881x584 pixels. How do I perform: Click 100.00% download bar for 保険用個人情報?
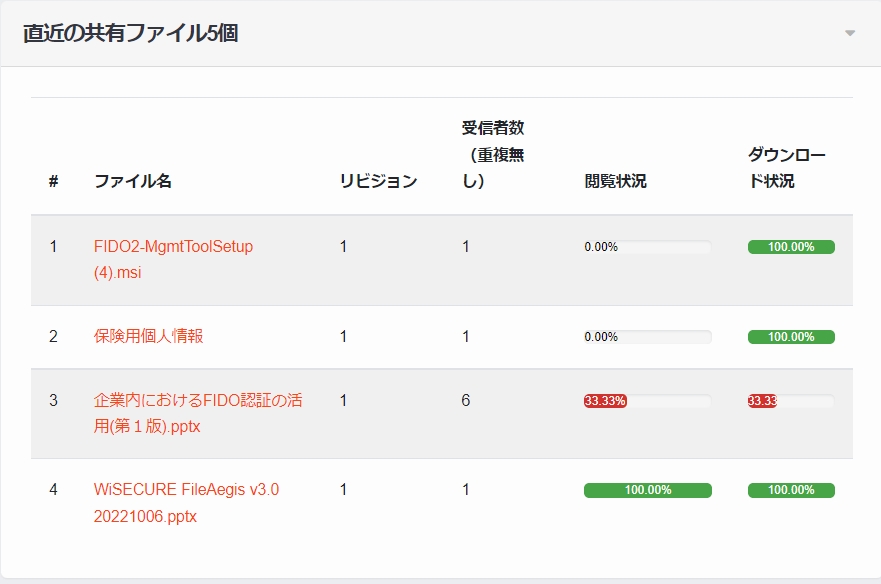point(791,337)
